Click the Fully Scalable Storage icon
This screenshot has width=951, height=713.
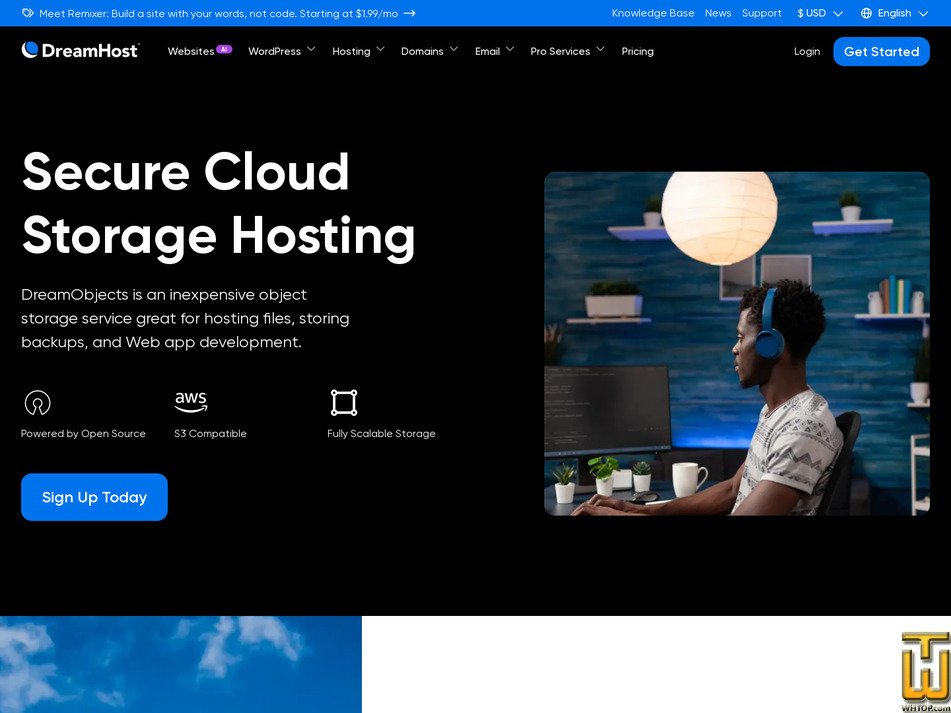click(x=344, y=403)
